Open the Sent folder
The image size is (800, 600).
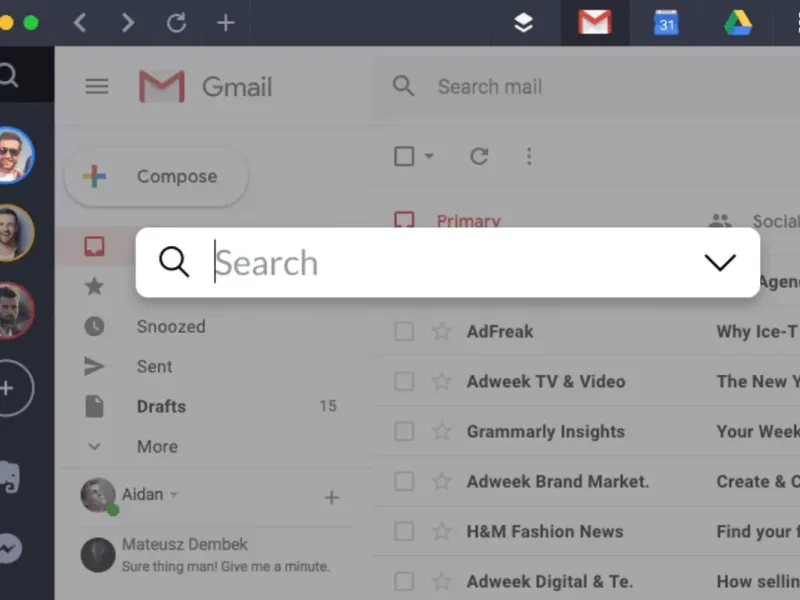tap(154, 366)
